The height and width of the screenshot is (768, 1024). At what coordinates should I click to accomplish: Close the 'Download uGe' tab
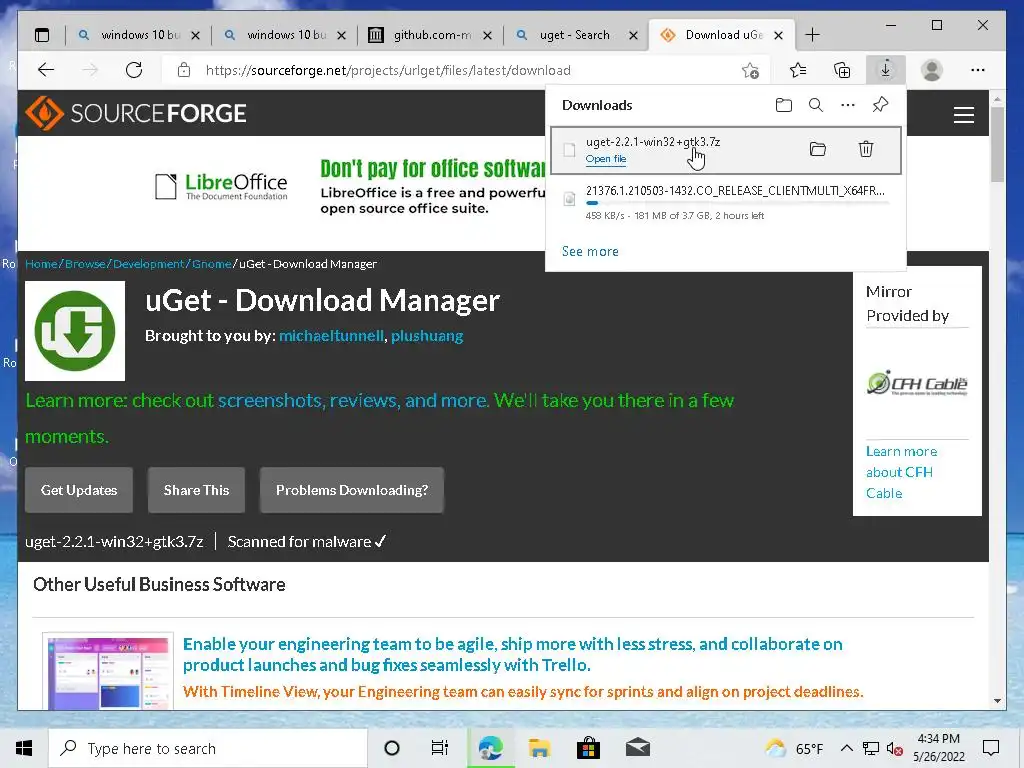pos(778,36)
